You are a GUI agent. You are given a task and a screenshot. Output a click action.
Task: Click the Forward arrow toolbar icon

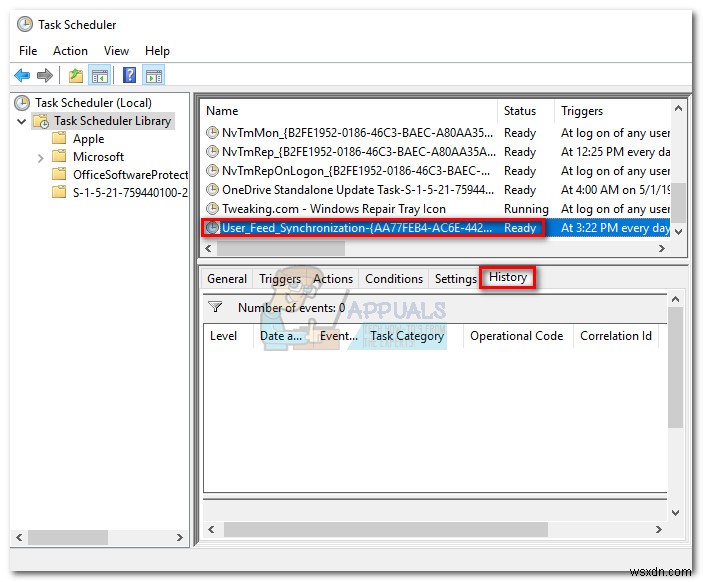44,75
